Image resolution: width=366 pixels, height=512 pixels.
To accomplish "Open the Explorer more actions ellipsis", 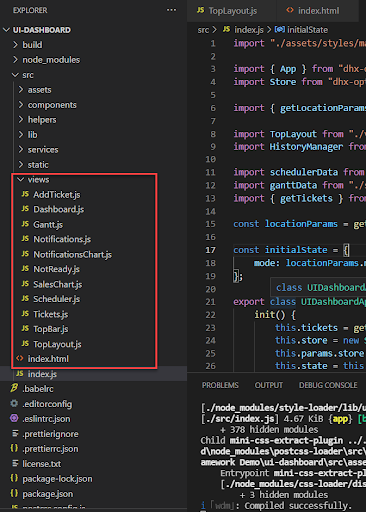I will pyautogui.click(x=171, y=10).
